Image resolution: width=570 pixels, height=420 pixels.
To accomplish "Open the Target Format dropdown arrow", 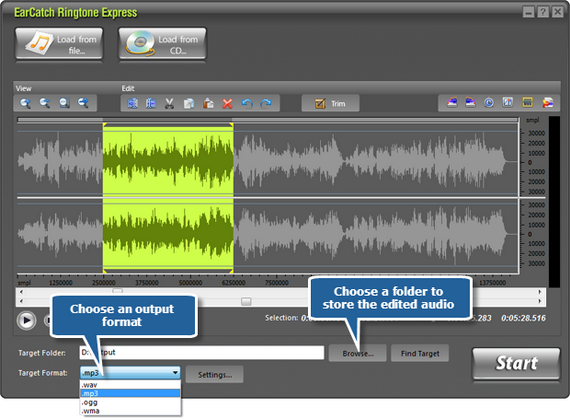I will click(x=175, y=373).
